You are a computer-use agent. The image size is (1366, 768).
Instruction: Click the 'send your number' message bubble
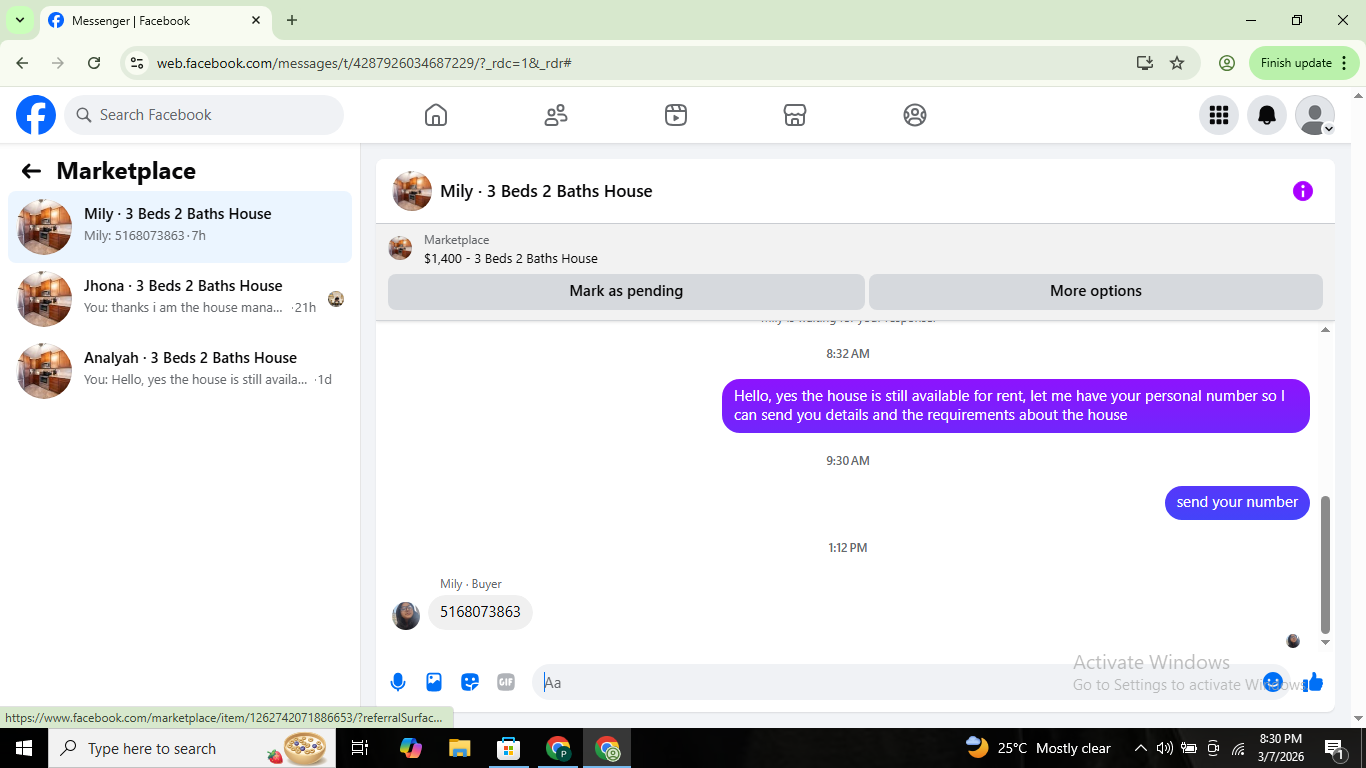point(1237,502)
